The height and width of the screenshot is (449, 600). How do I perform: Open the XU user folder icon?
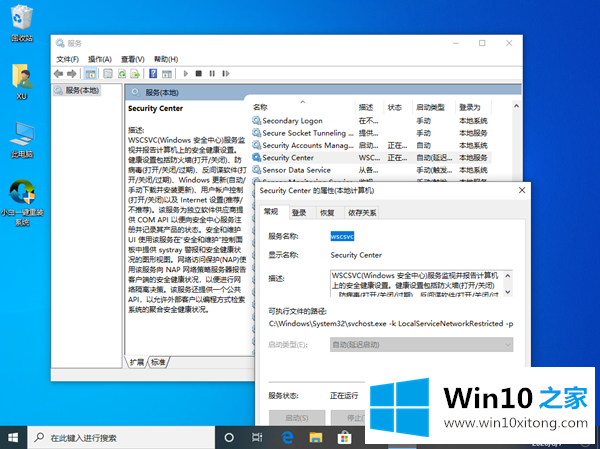click(x=22, y=82)
